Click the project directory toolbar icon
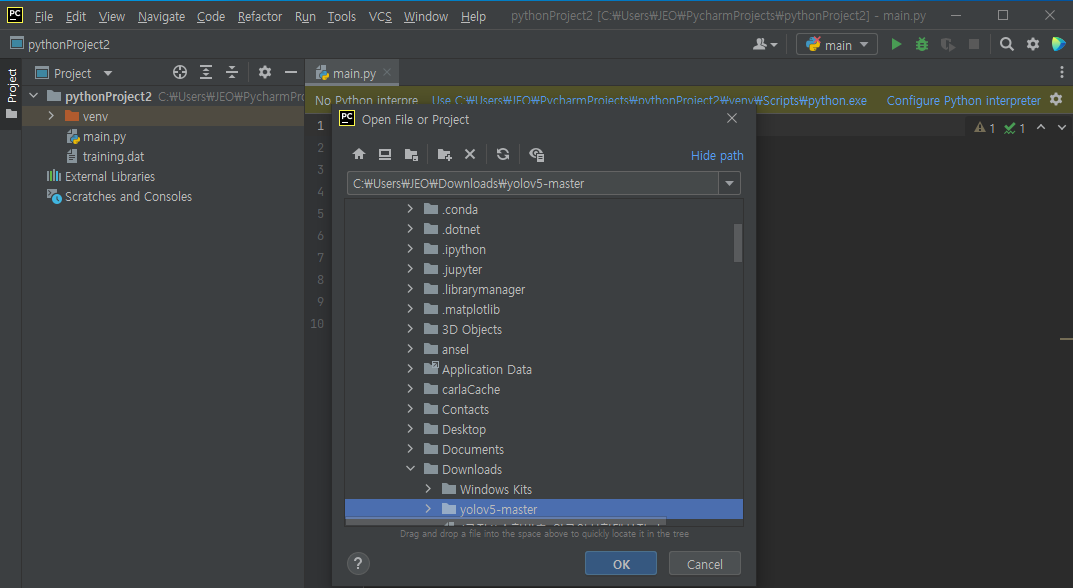 click(x=411, y=154)
